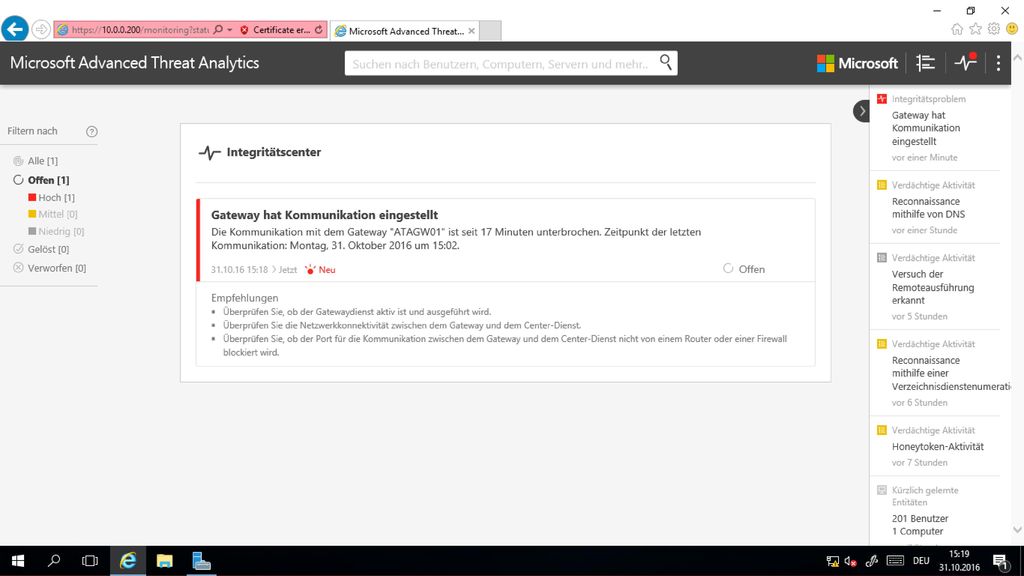Open the Windows Start menu
This screenshot has width=1024, height=576.
coord(18,561)
